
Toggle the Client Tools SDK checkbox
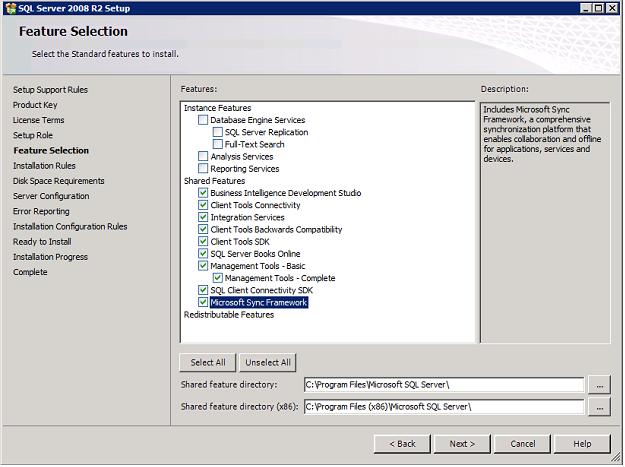click(x=203, y=241)
